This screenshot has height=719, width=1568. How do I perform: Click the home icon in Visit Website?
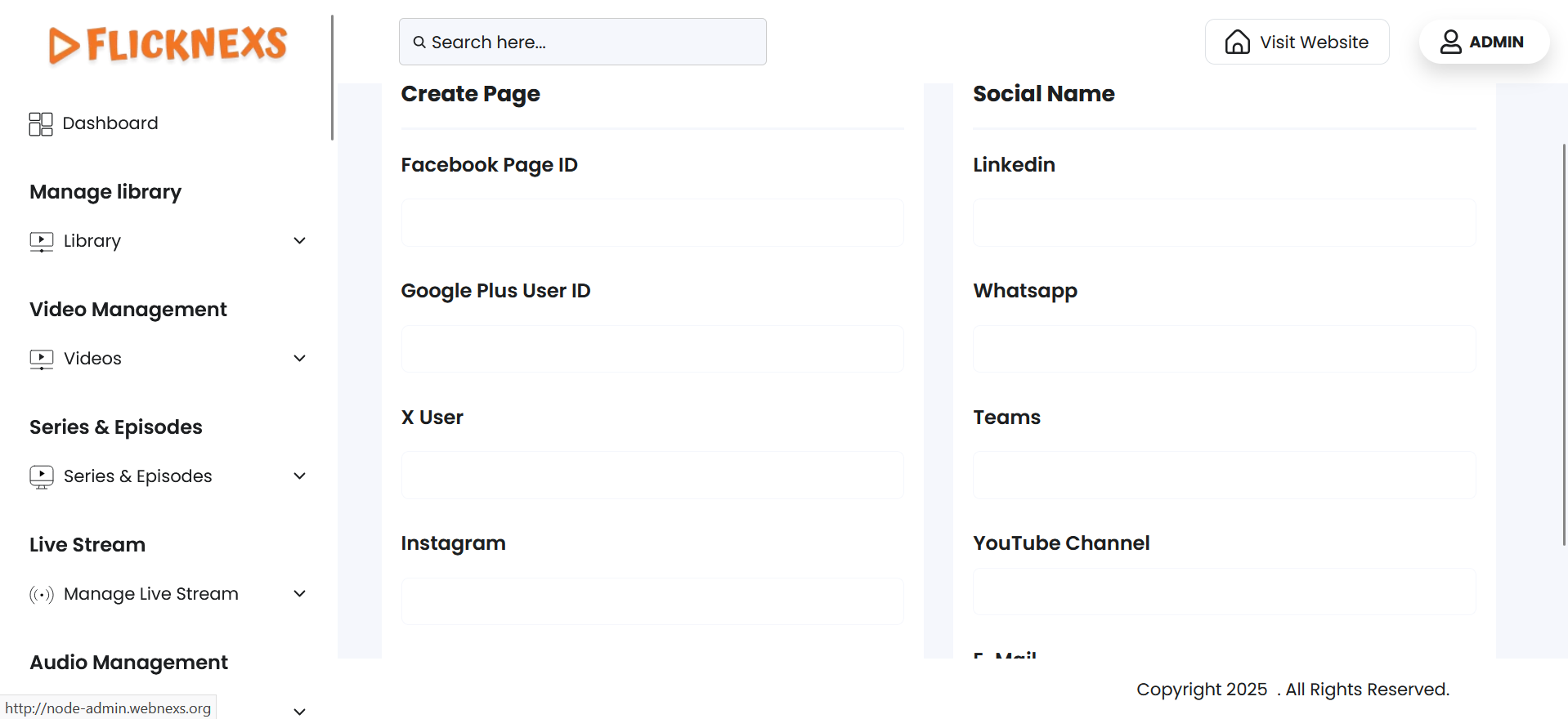pos(1237,42)
